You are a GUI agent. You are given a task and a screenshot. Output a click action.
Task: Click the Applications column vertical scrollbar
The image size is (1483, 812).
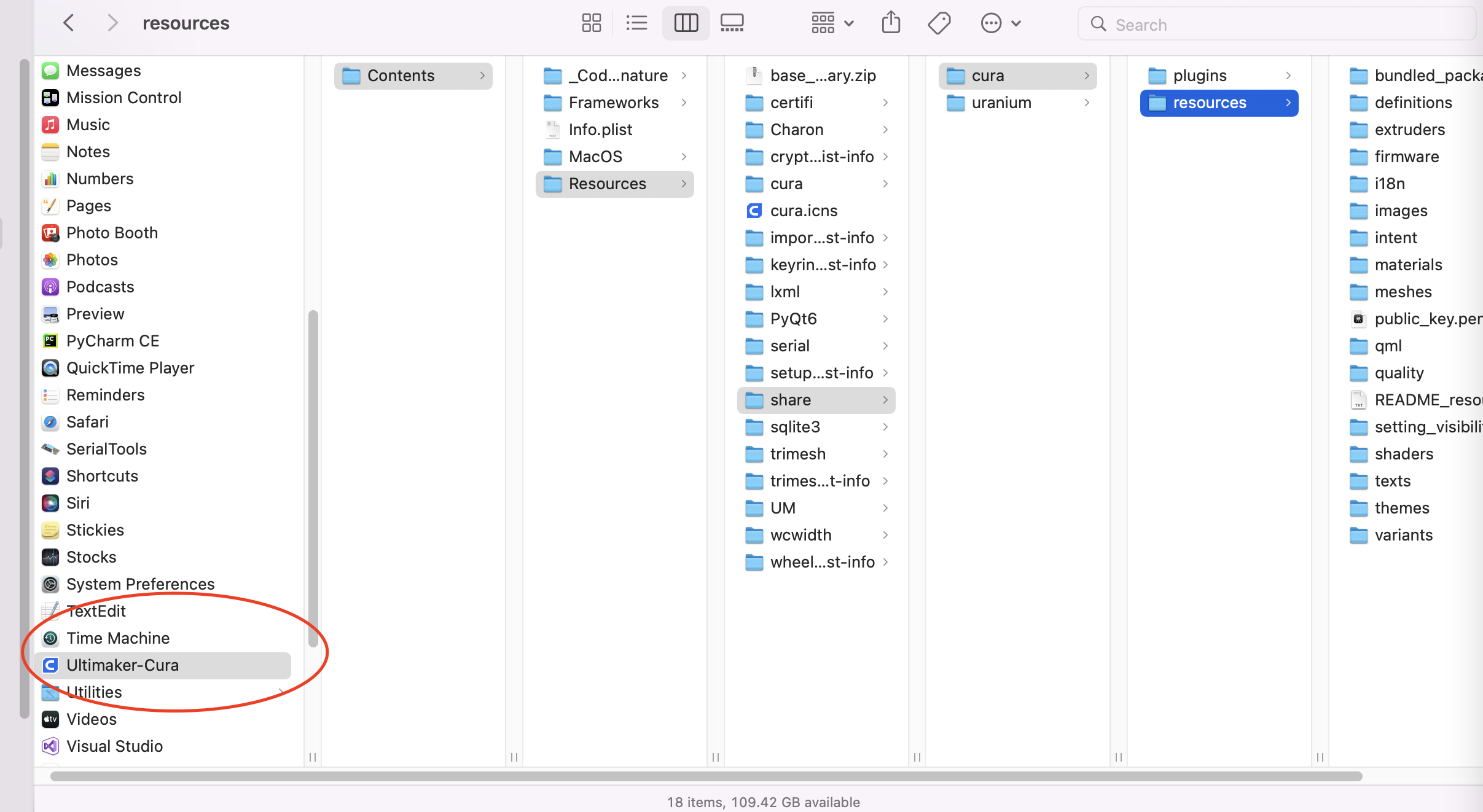click(x=313, y=479)
